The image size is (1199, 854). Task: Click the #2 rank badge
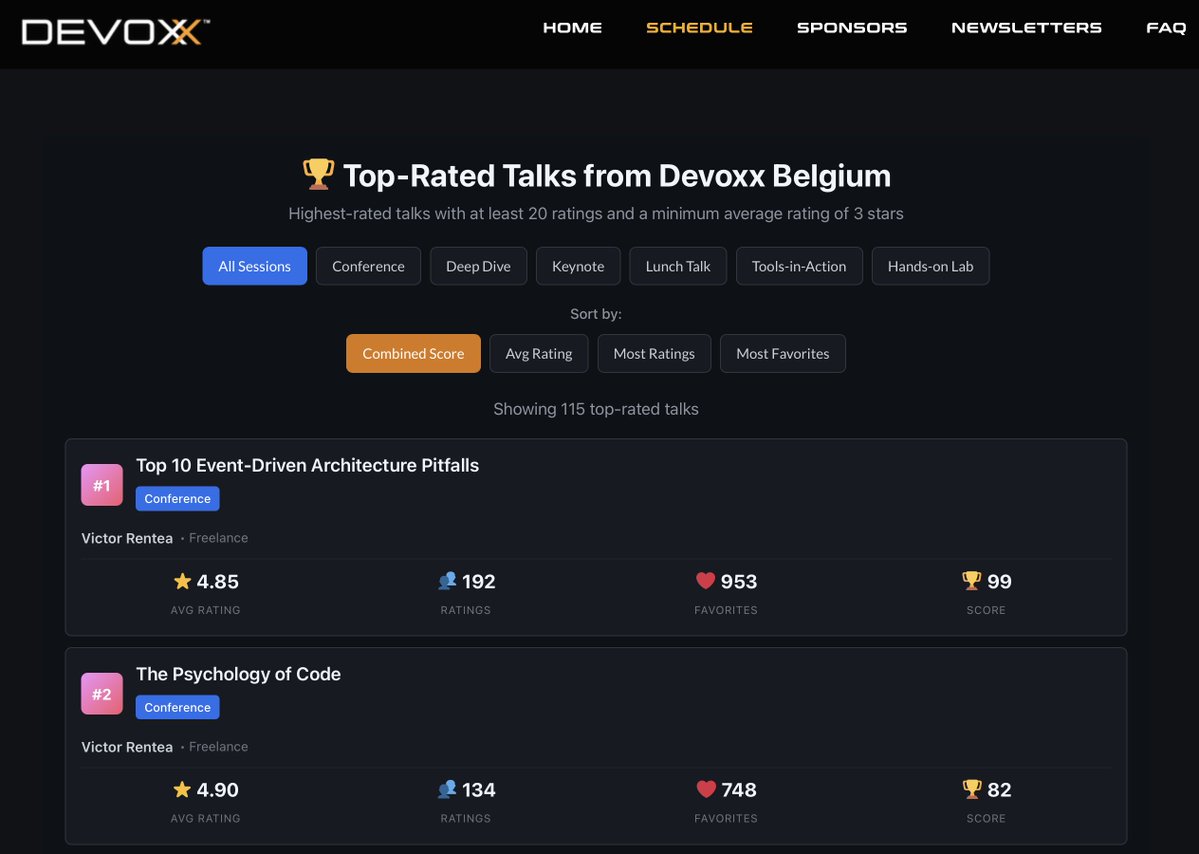click(102, 693)
